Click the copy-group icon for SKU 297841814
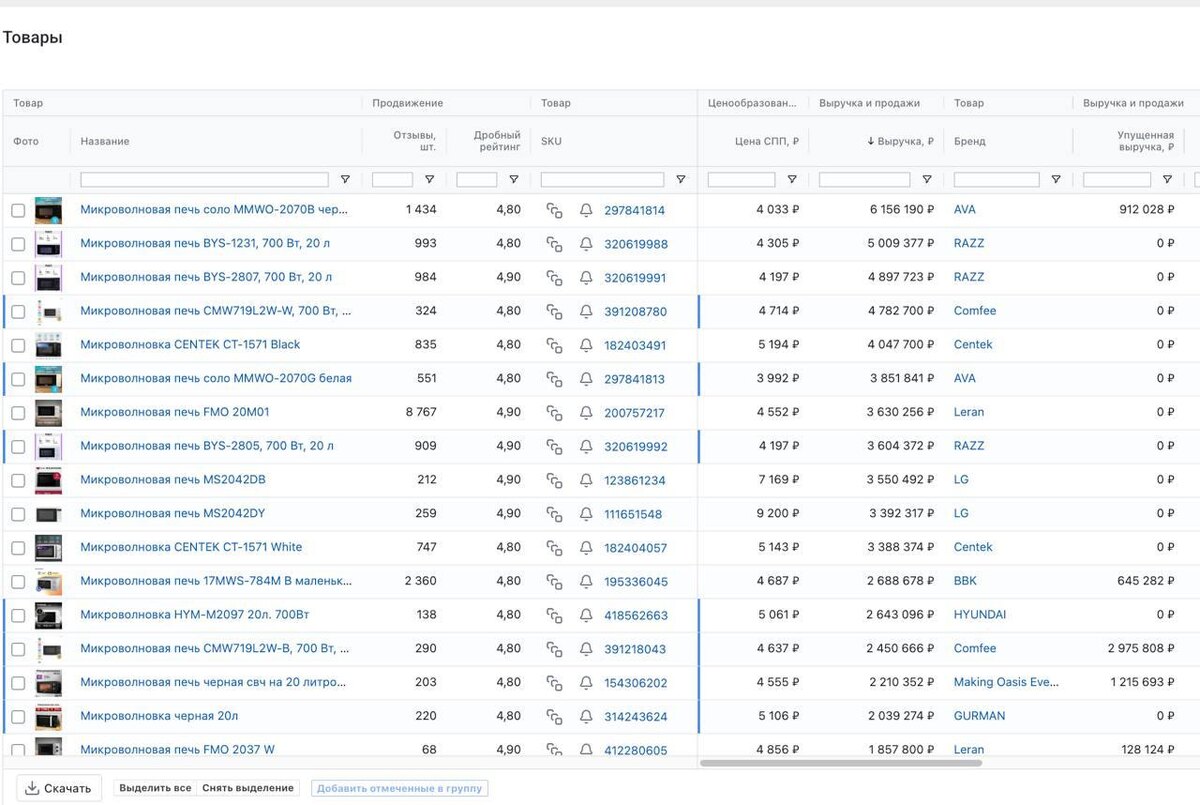The image size is (1200, 805). tap(554, 210)
